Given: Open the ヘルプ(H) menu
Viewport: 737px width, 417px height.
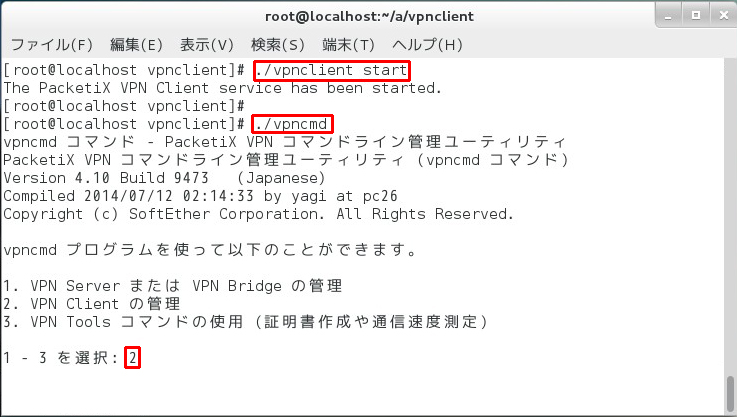Looking at the screenshot, I should (x=428, y=45).
